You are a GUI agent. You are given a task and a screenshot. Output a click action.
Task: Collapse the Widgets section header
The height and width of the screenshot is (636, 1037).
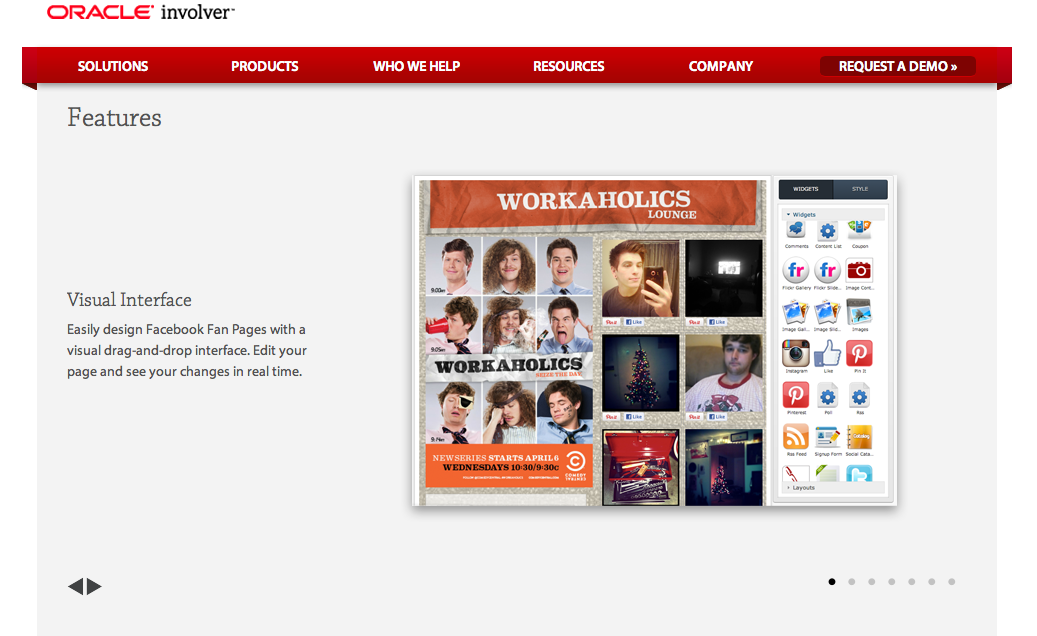point(833,215)
